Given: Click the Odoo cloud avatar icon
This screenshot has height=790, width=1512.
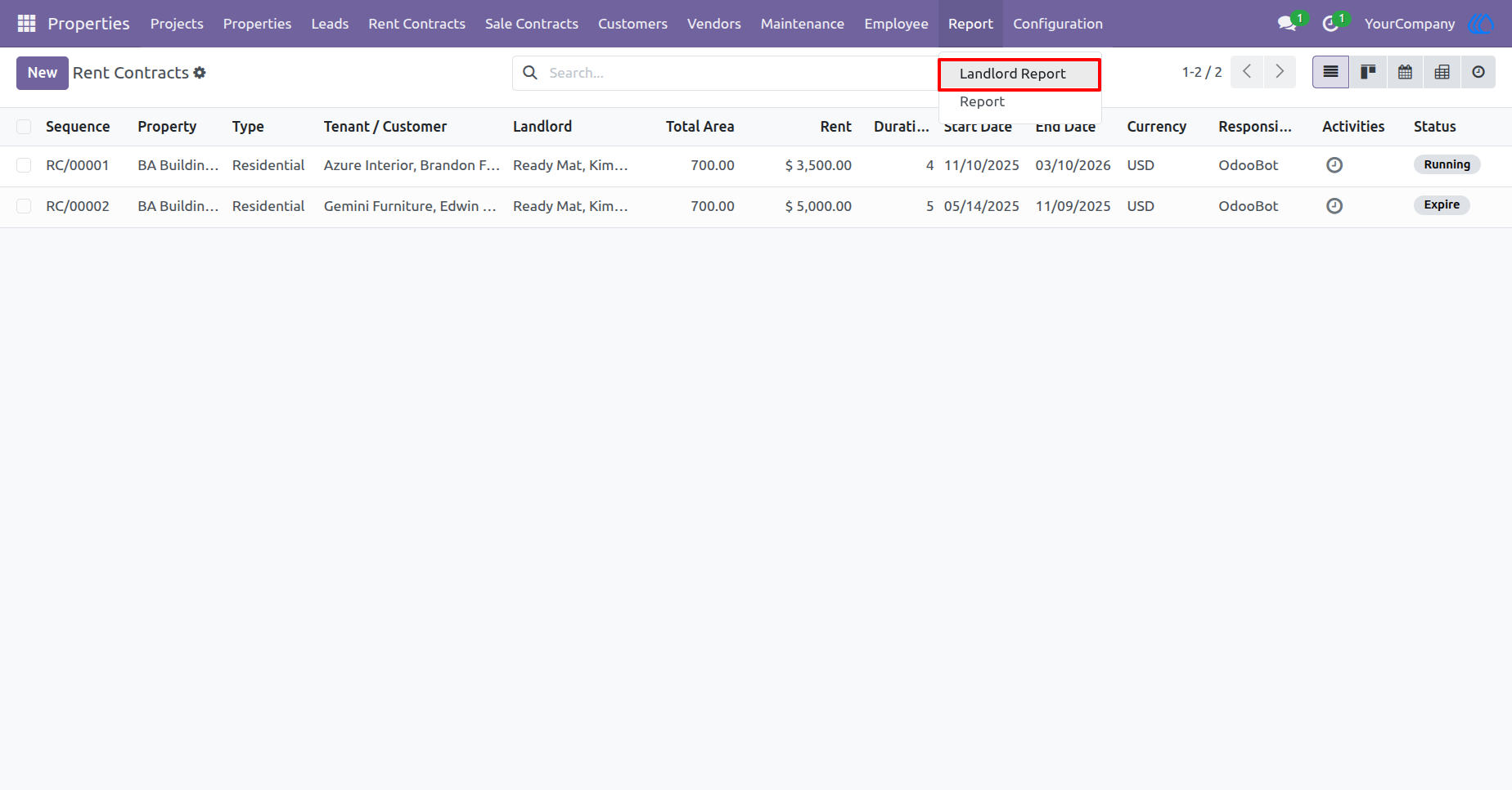Looking at the screenshot, I should 1481,24.
